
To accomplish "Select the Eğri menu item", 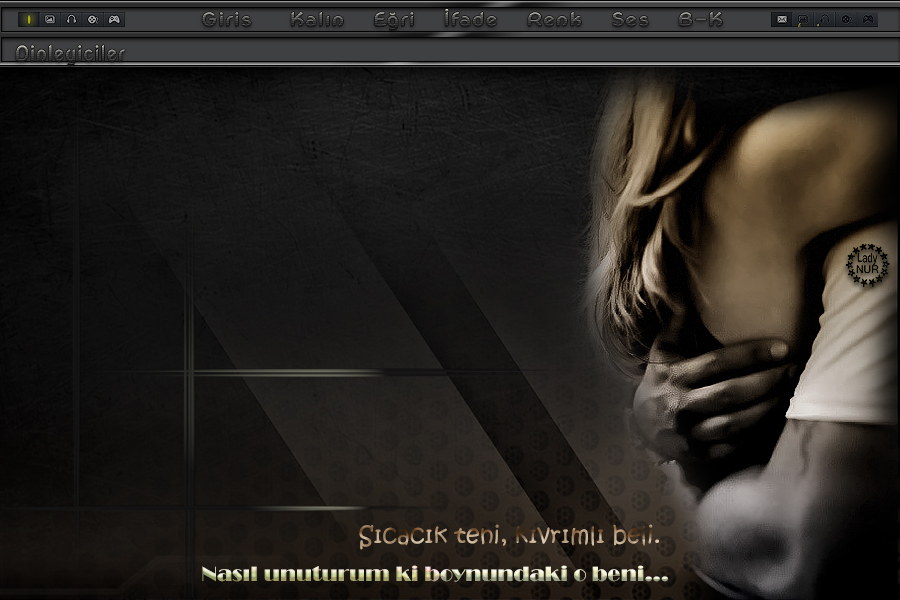I will (x=394, y=19).
